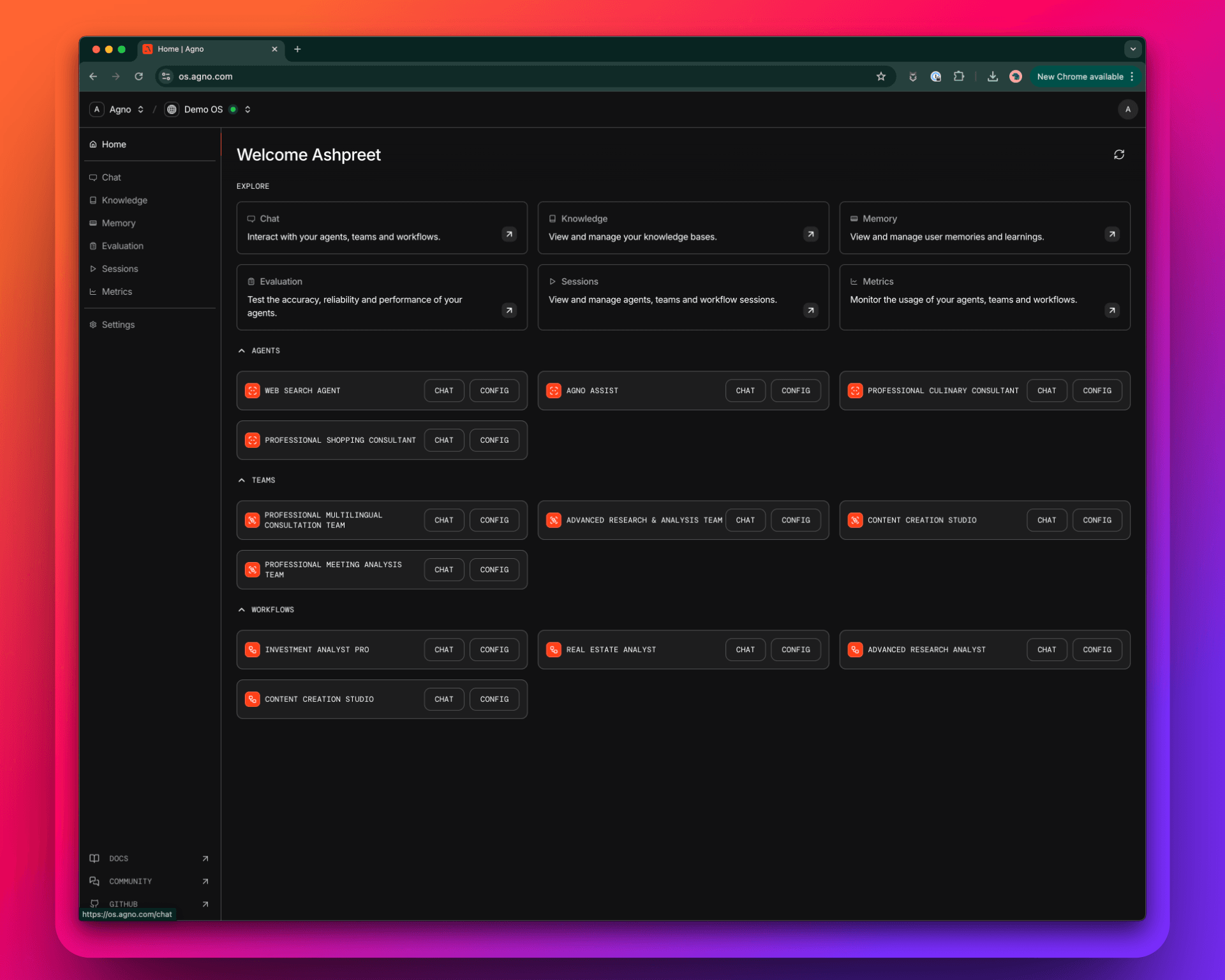Click the user avatar icon at top right

pos(1127,109)
